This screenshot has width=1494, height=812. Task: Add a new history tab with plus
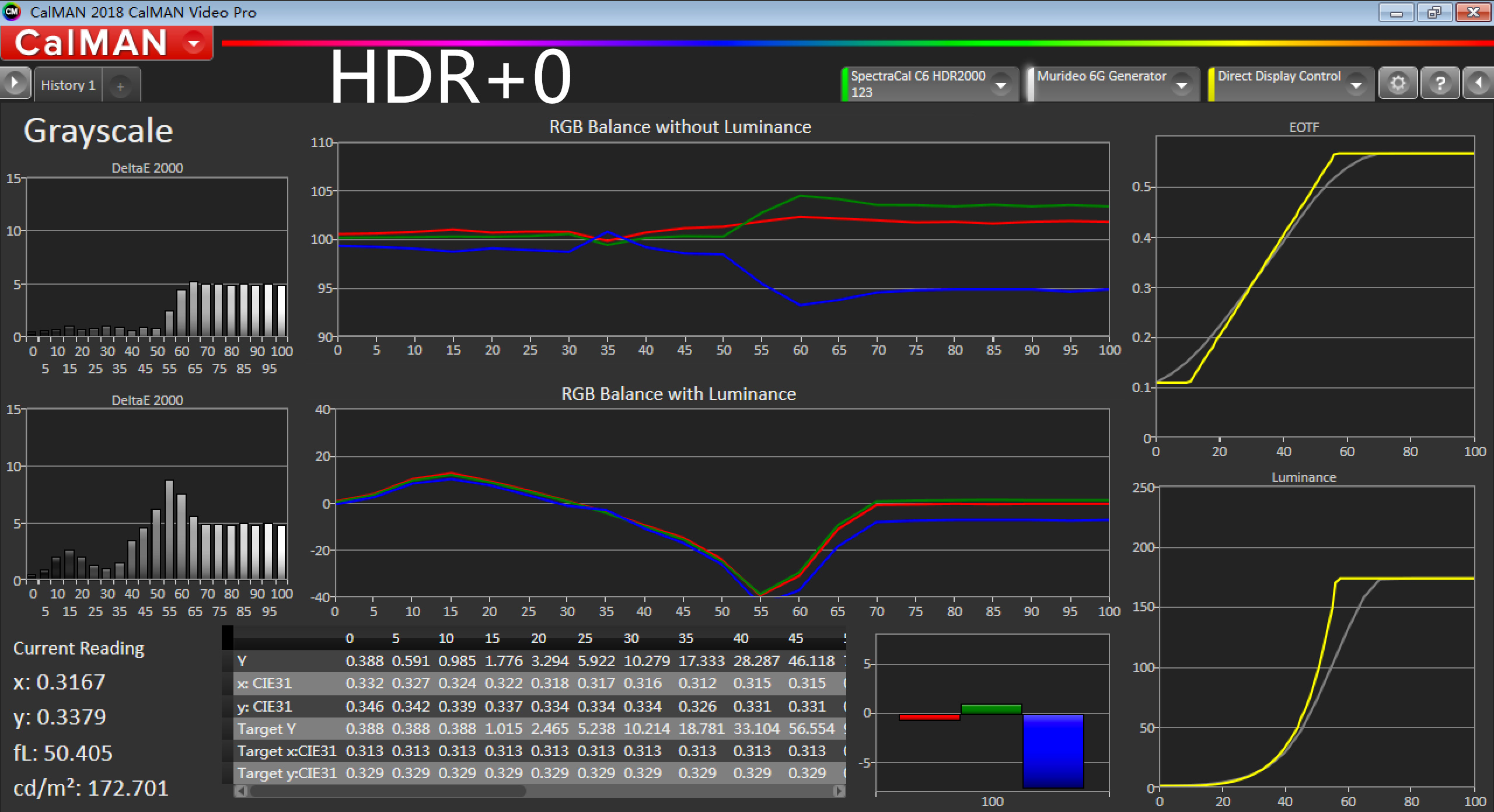click(120, 87)
